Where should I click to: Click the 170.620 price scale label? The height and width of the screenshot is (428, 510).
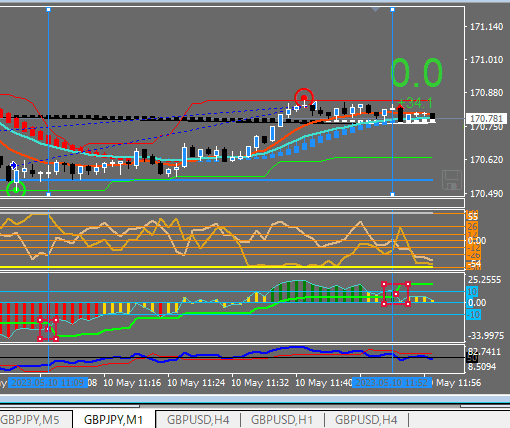(x=486, y=160)
